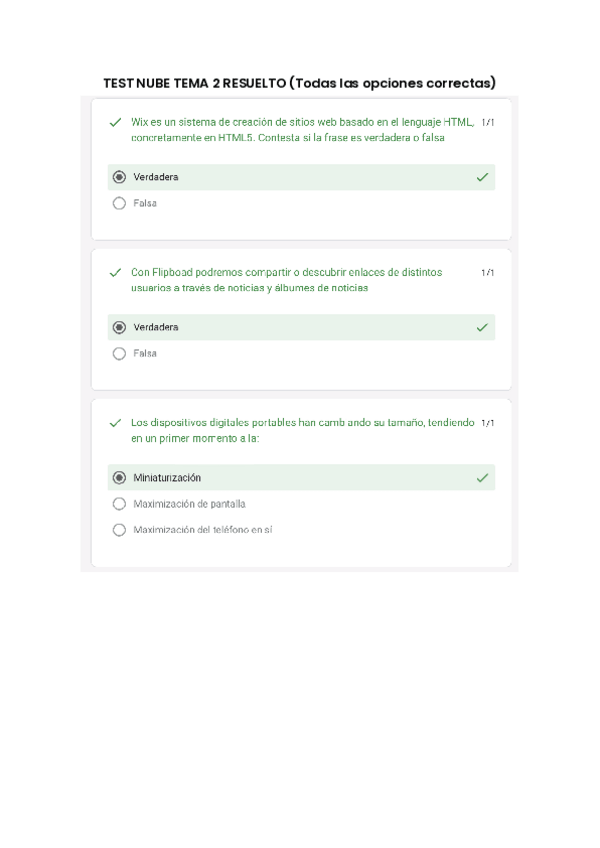600x848 pixels.
Task: Select Falsa radio for the Flipboad question
Action: [x=120, y=353]
